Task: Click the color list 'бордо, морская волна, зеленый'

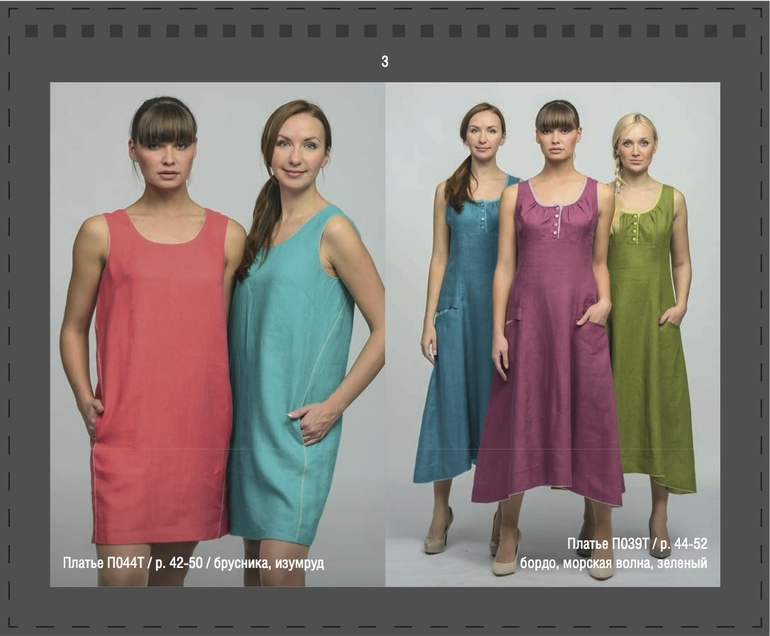Action: (x=614, y=562)
